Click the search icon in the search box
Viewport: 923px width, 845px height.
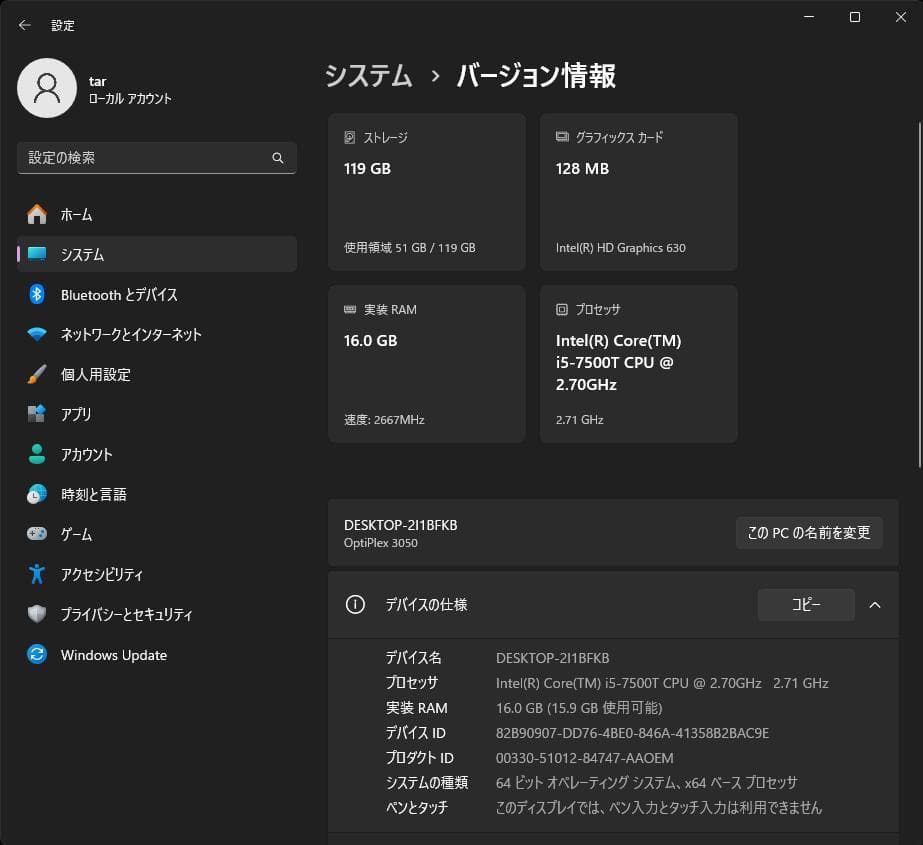[278, 157]
